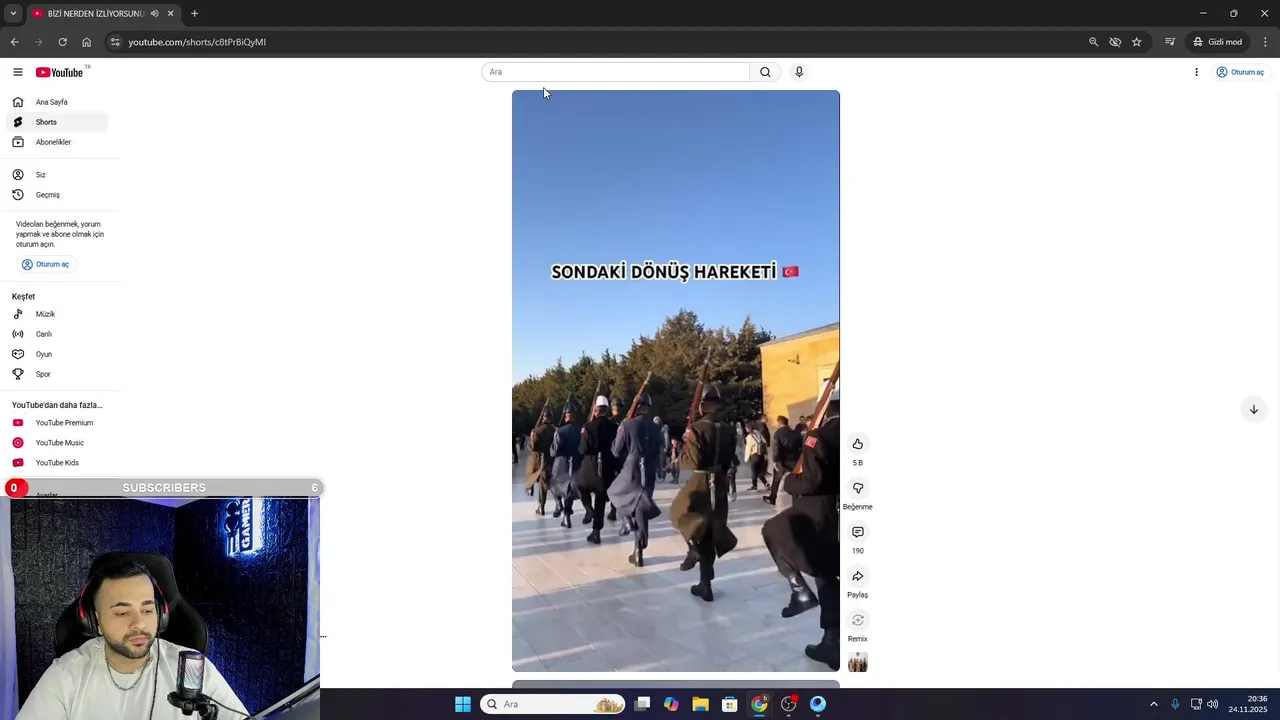Screen dimensions: 1280x720
Task: Click the crossed-eye tracking protection icon
Action: tap(1115, 42)
